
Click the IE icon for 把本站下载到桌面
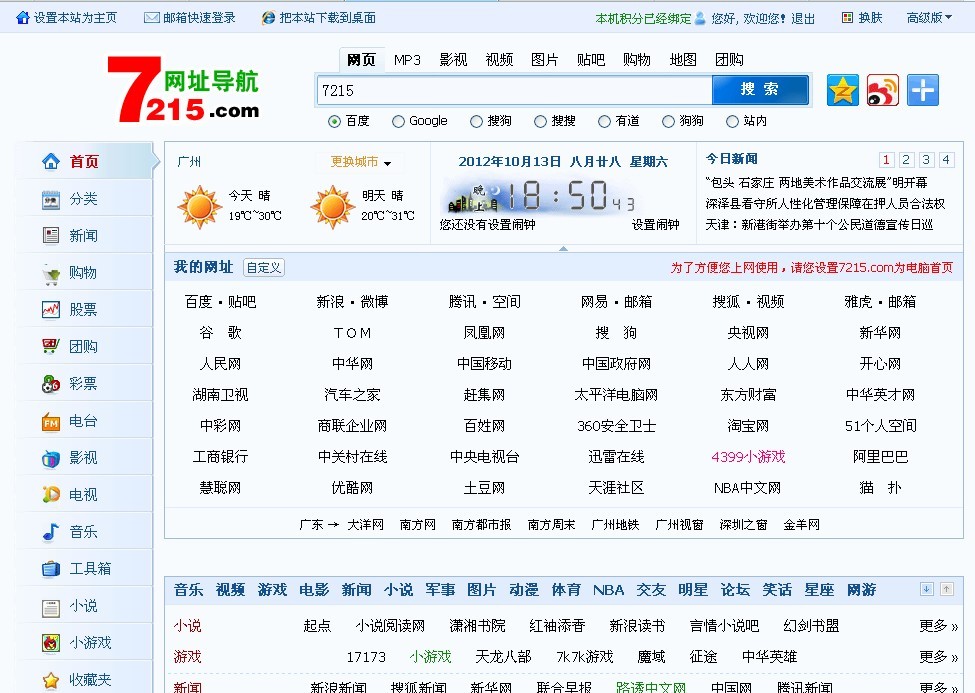268,17
